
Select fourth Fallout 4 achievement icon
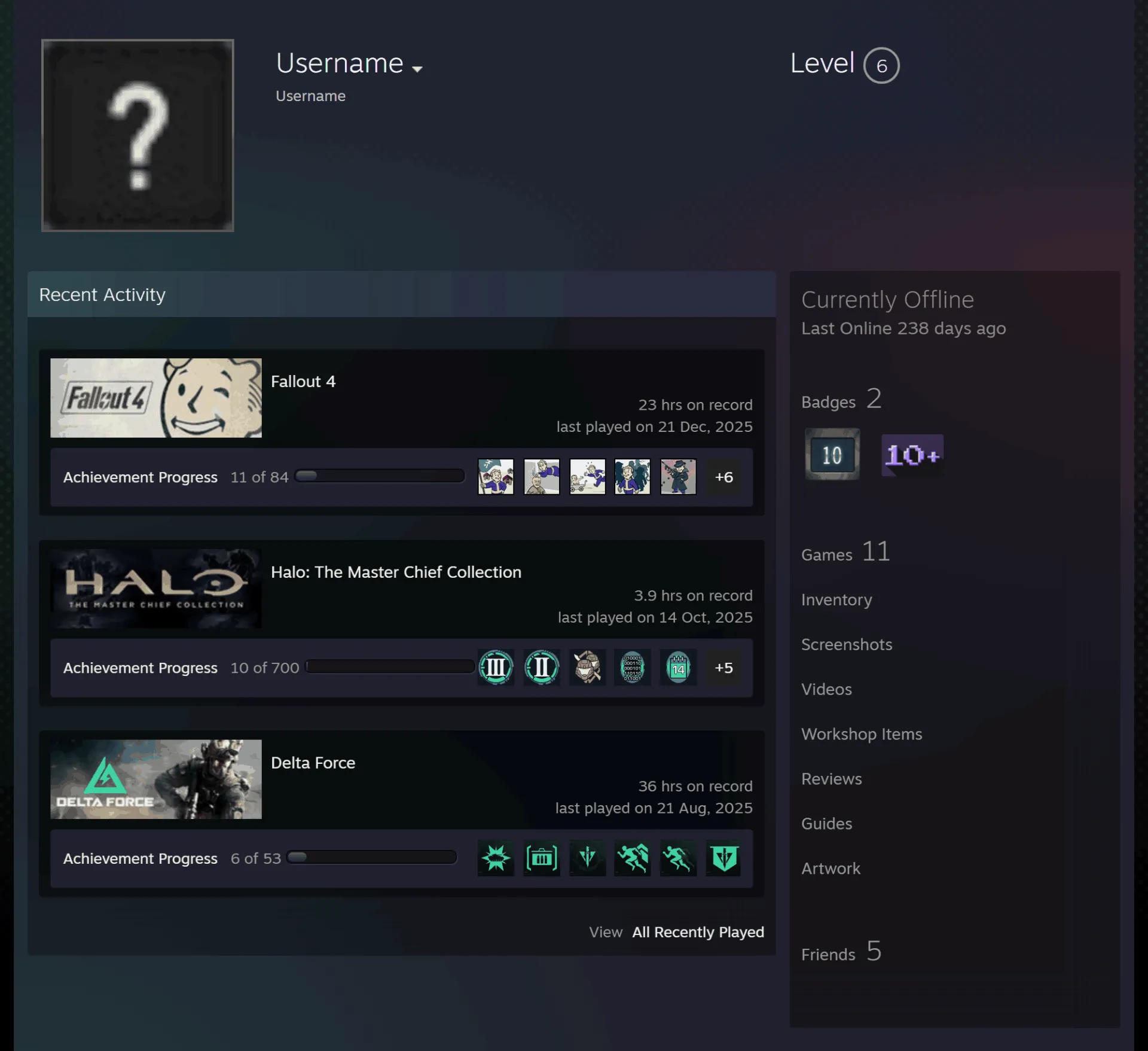click(x=633, y=477)
